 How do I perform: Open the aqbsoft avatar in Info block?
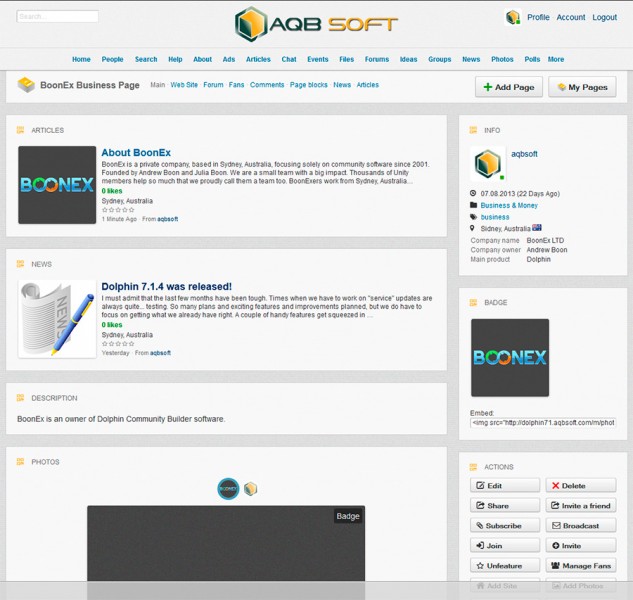(488, 164)
